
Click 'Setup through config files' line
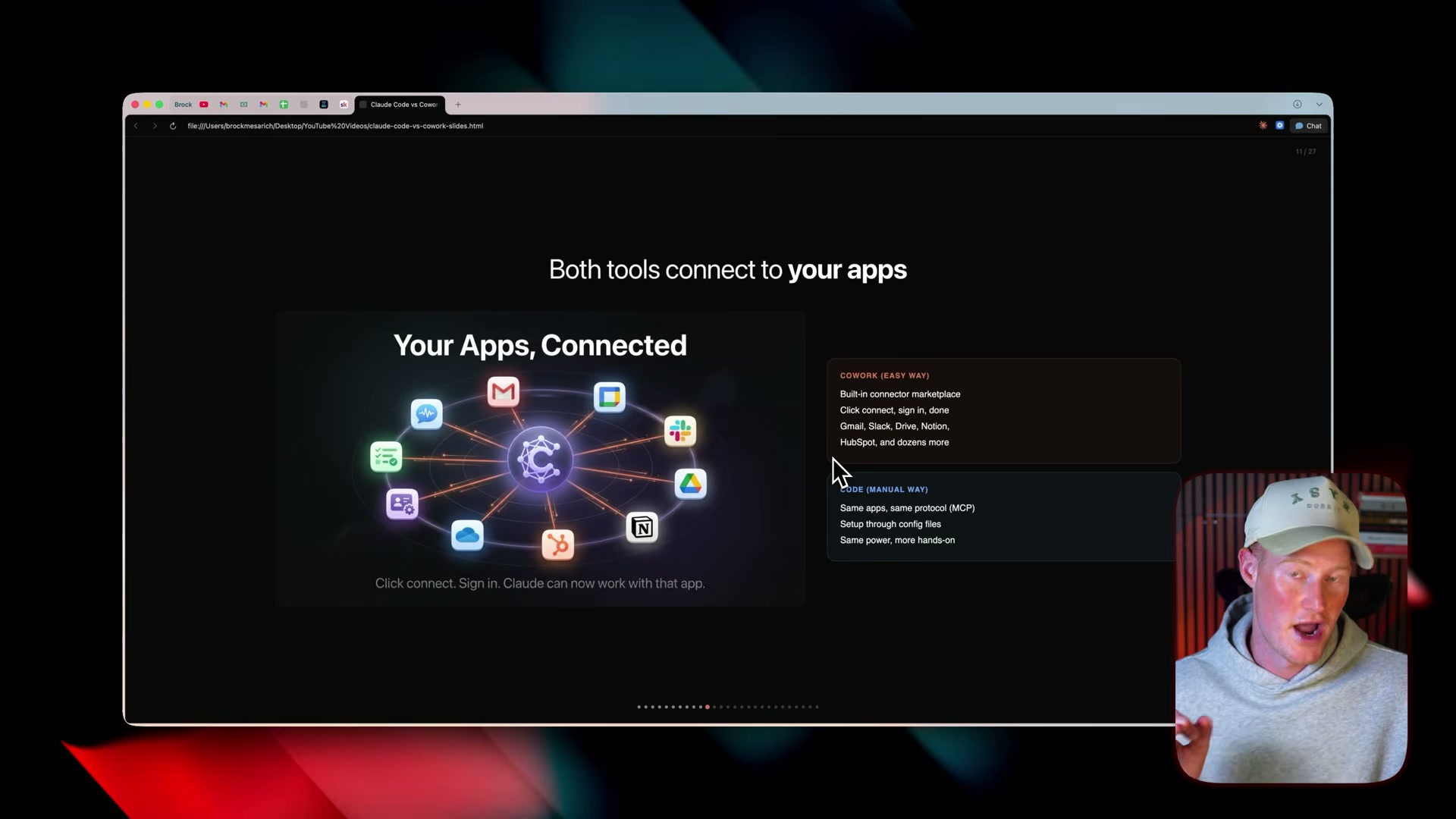pos(890,524)
